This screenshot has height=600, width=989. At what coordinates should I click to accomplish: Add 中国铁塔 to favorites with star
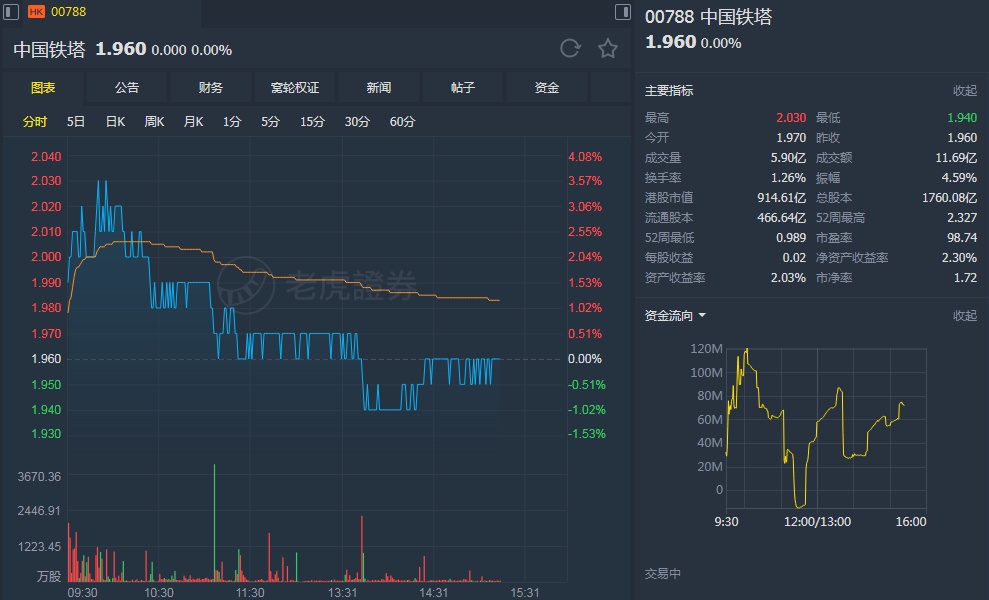click(x=608, y=49)
